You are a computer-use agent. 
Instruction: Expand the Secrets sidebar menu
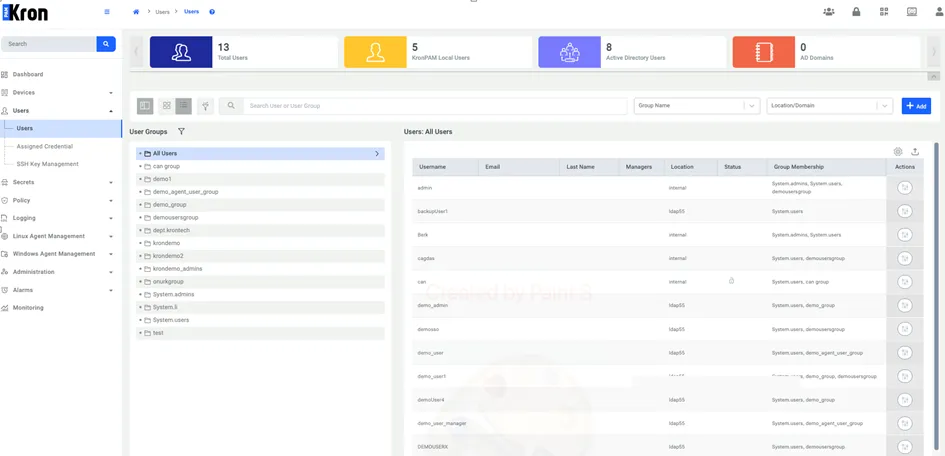tap(111, 183)
